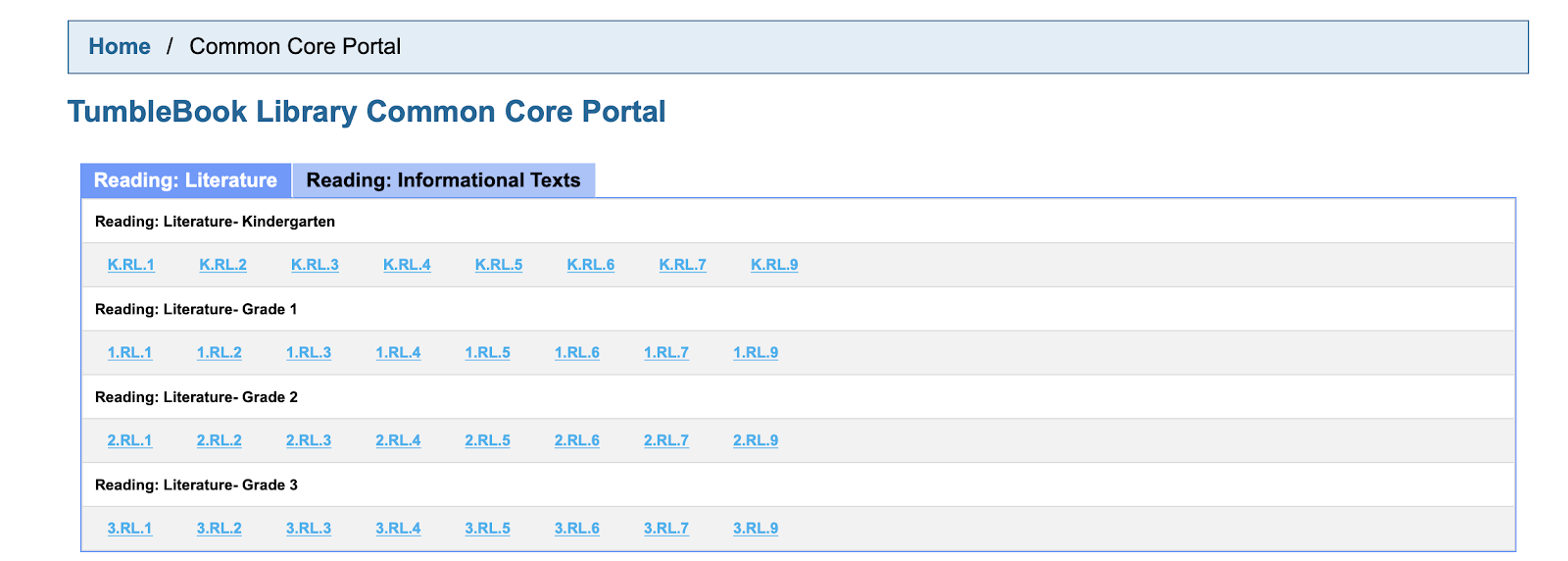Open the 3.RL.4 standard link
Viewport: 1568px width, 561px height.
click(399, 529)
